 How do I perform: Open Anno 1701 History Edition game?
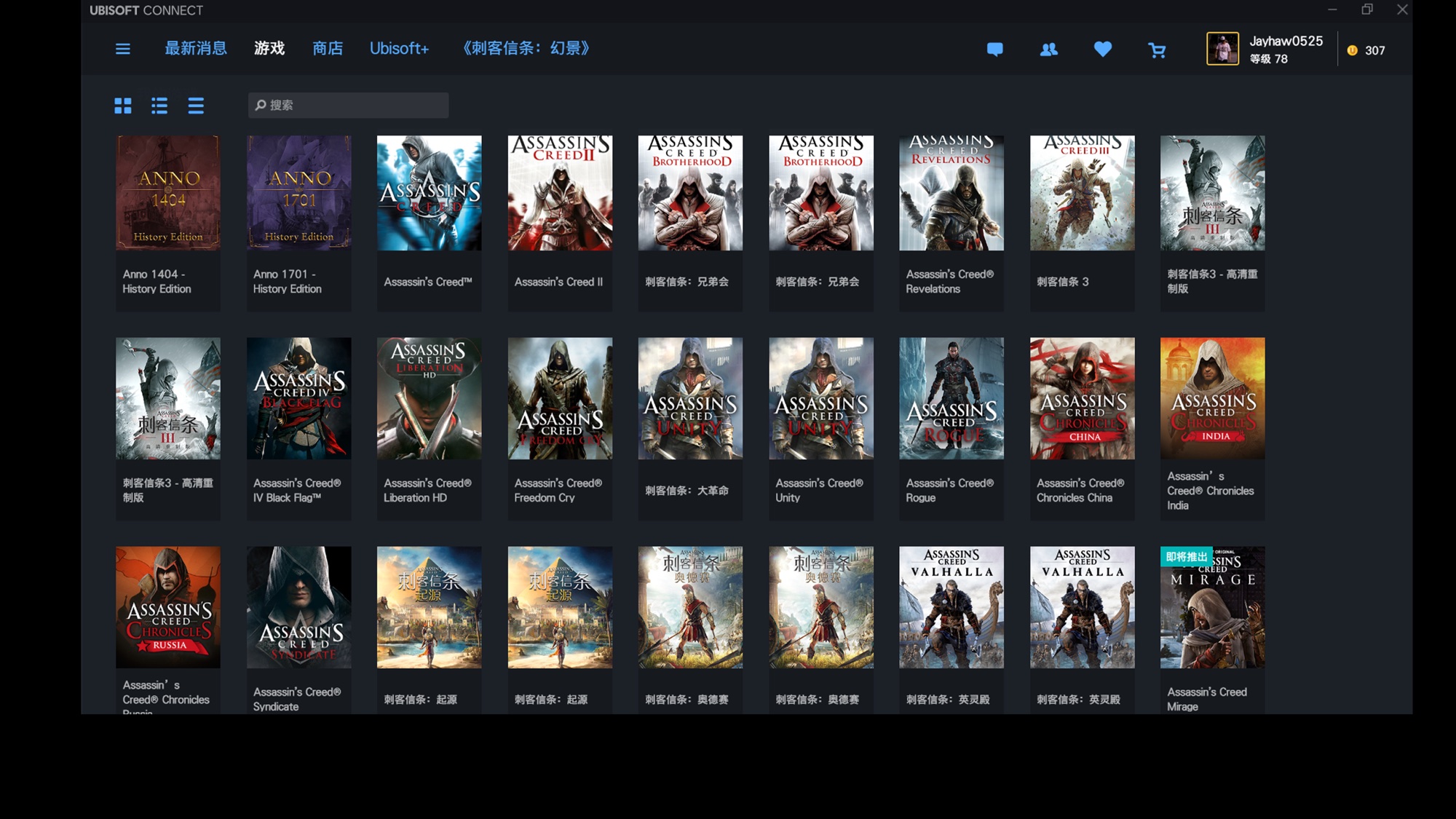tap(298, 223)
